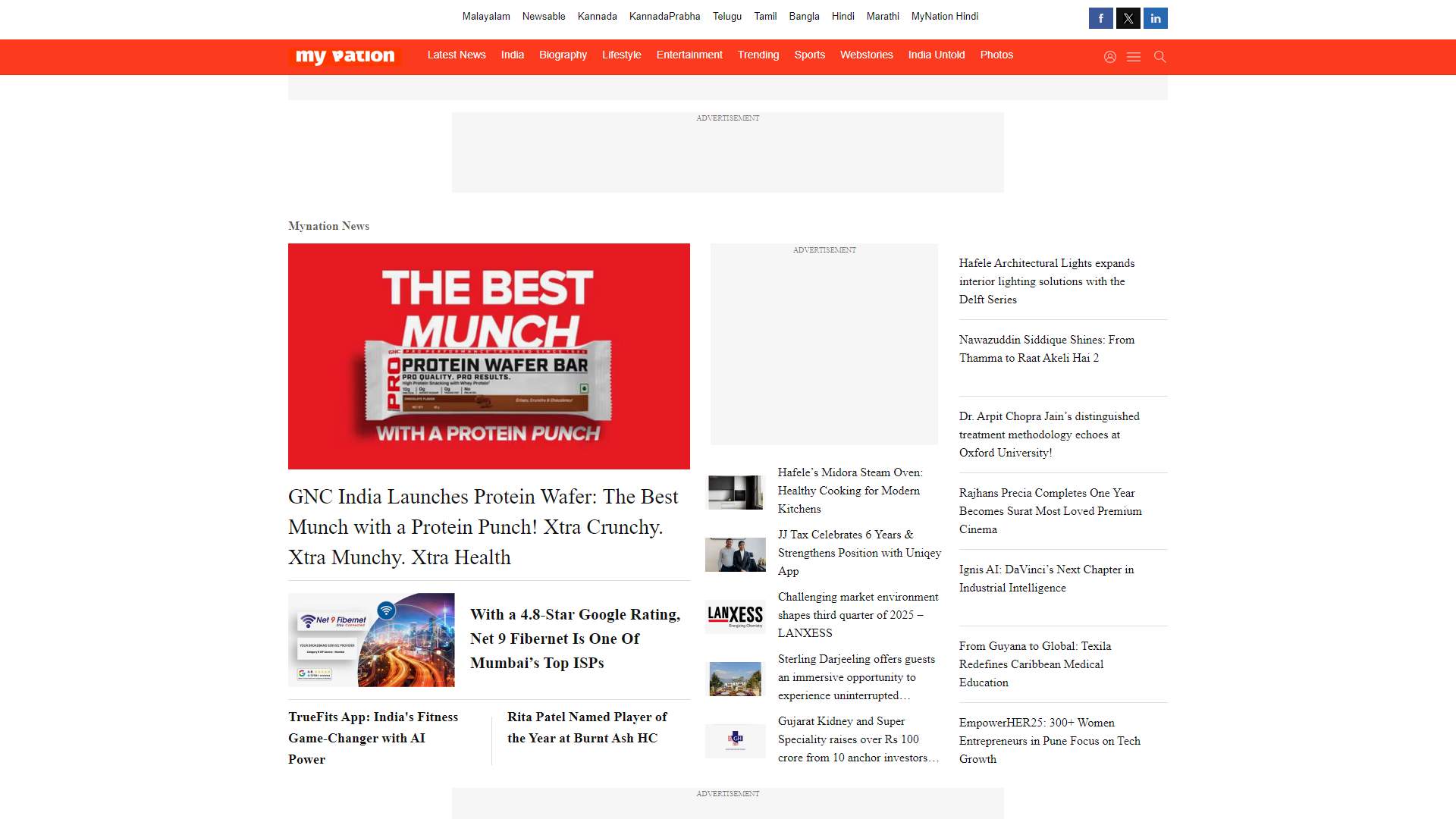Open the LANXESS logo thumbnail
Viewport: 1456px width, 819px height.
click(735, 615)
